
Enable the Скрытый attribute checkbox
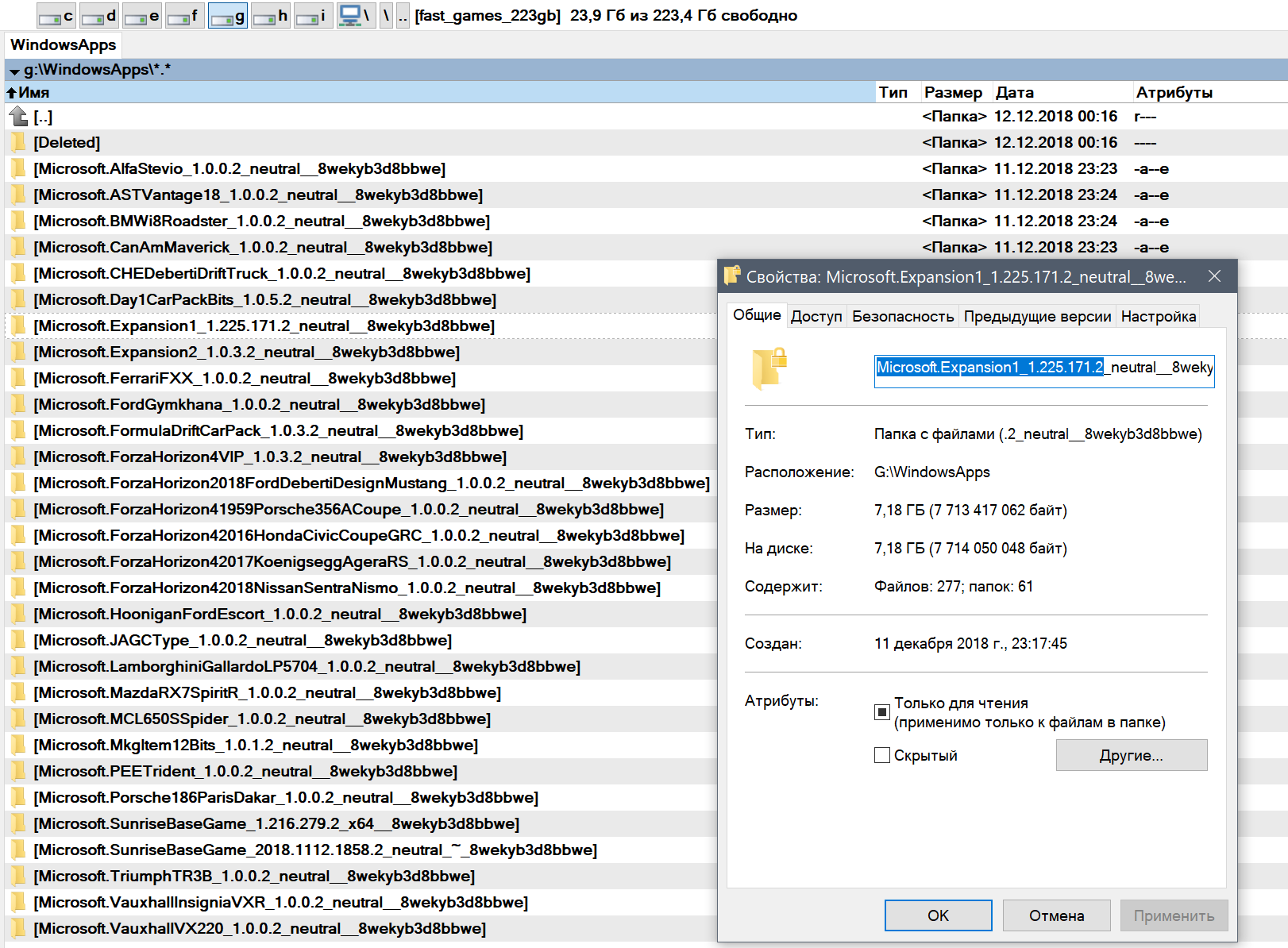coord(881,756)
